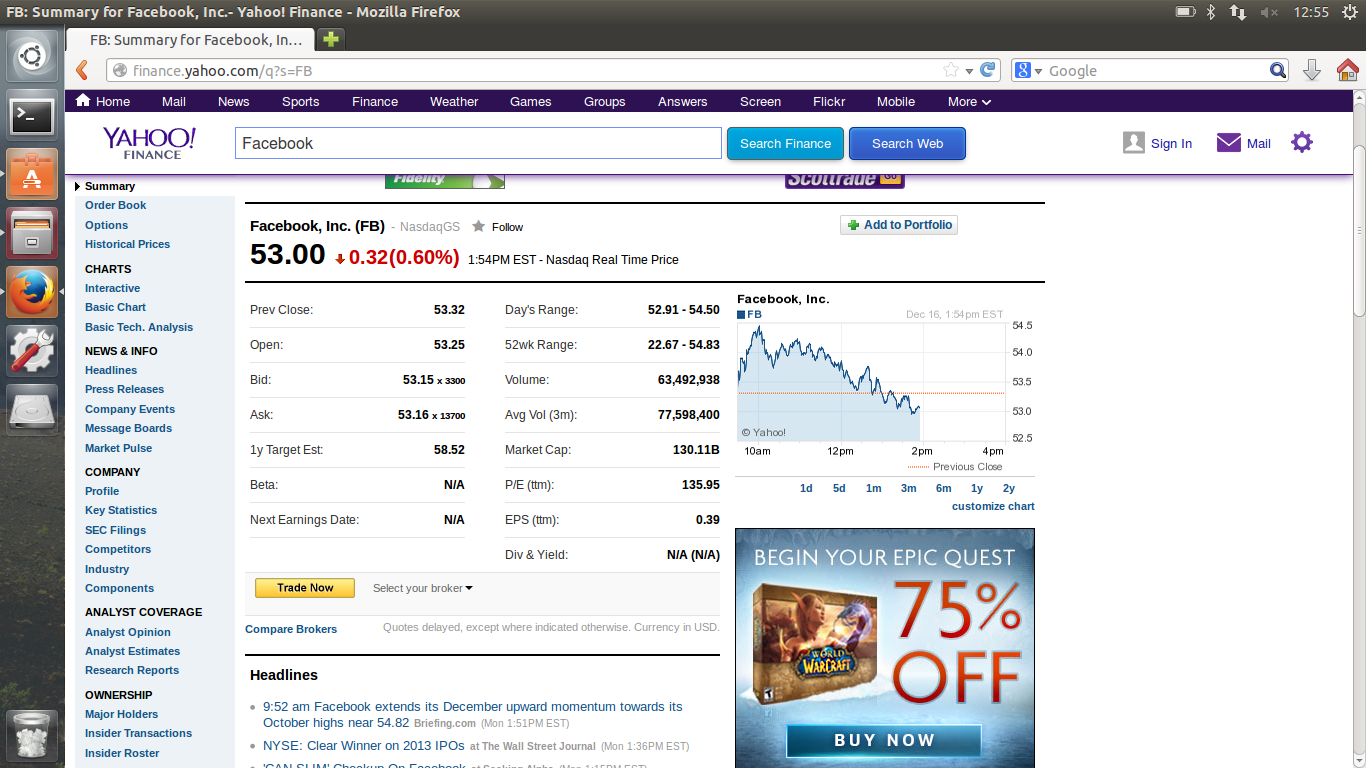The height and width of the screenshot is (768, 1366).
Task: Follow Facebook stock with the star icon
Action: tap(479, 226)
